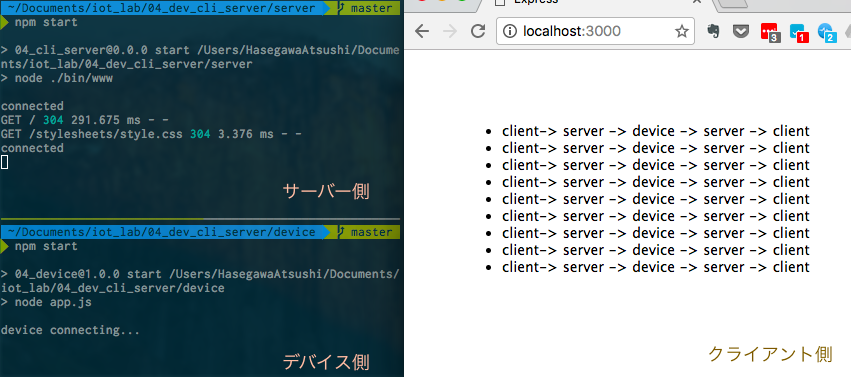
Task: Open the Pocket extension
Action: pos(741,31)
